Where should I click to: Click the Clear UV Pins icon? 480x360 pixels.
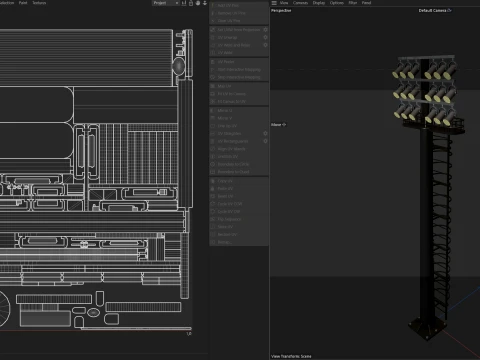[x=213, y=21]
